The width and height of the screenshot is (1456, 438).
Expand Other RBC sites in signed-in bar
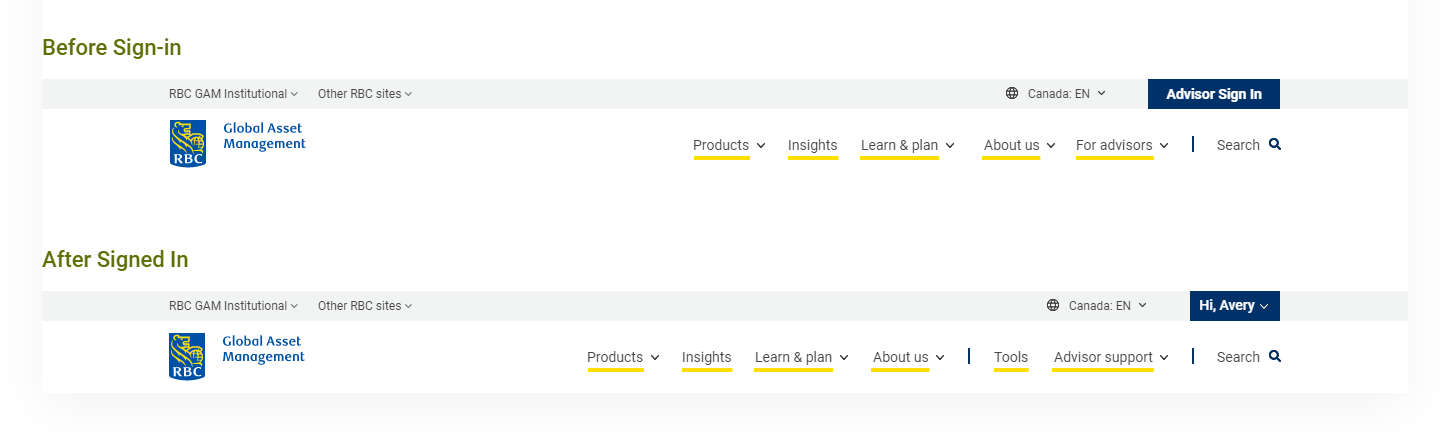click(x=365, y=306)
